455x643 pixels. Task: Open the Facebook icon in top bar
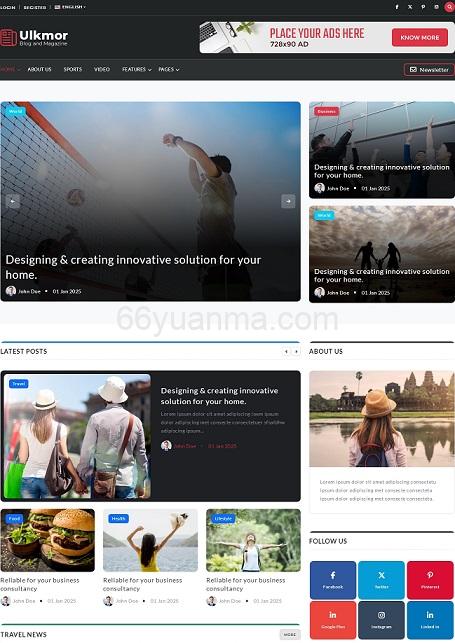397,7
